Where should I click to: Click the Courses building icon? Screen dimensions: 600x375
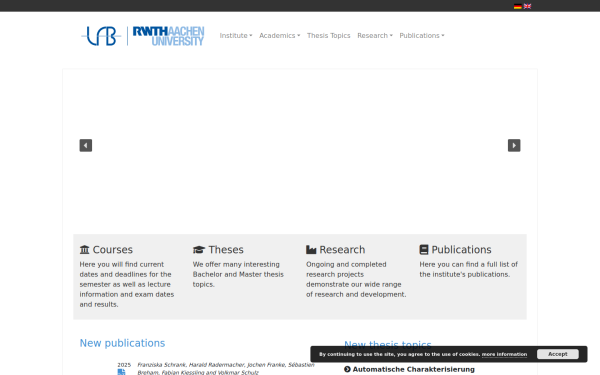tap(84, 250)
